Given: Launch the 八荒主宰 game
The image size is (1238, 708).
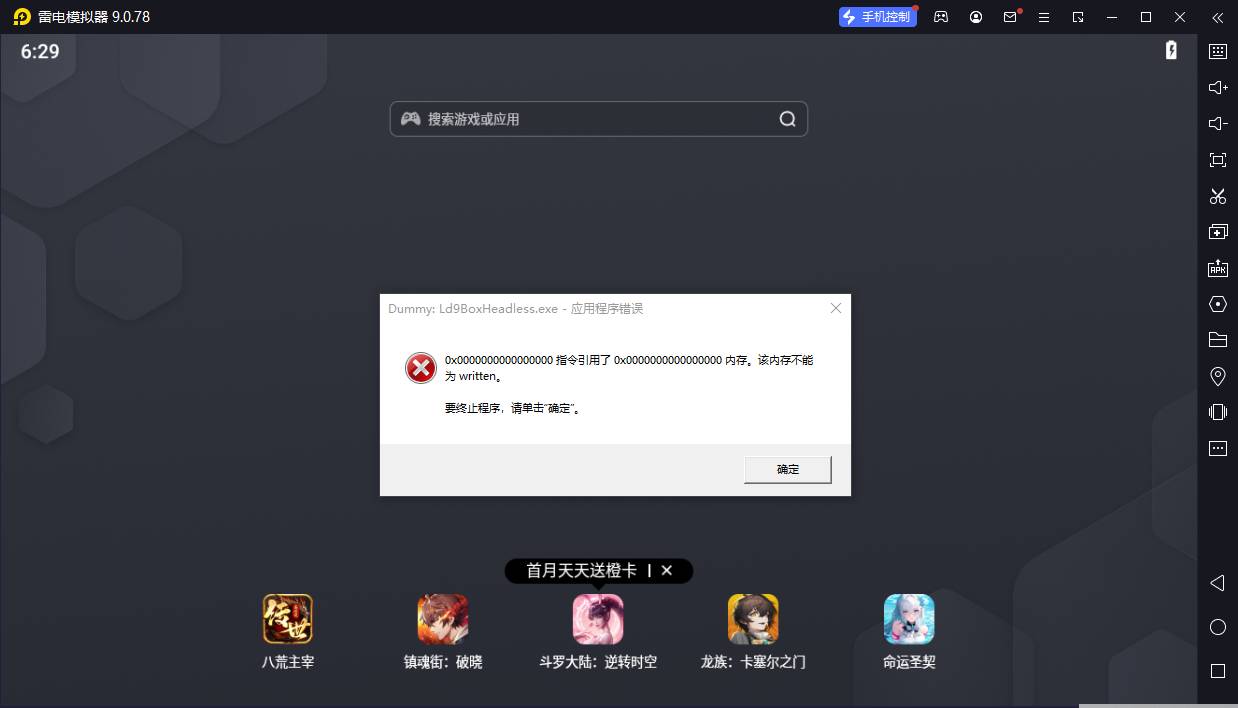Looking at the screenshot, I should click(288, 619).
